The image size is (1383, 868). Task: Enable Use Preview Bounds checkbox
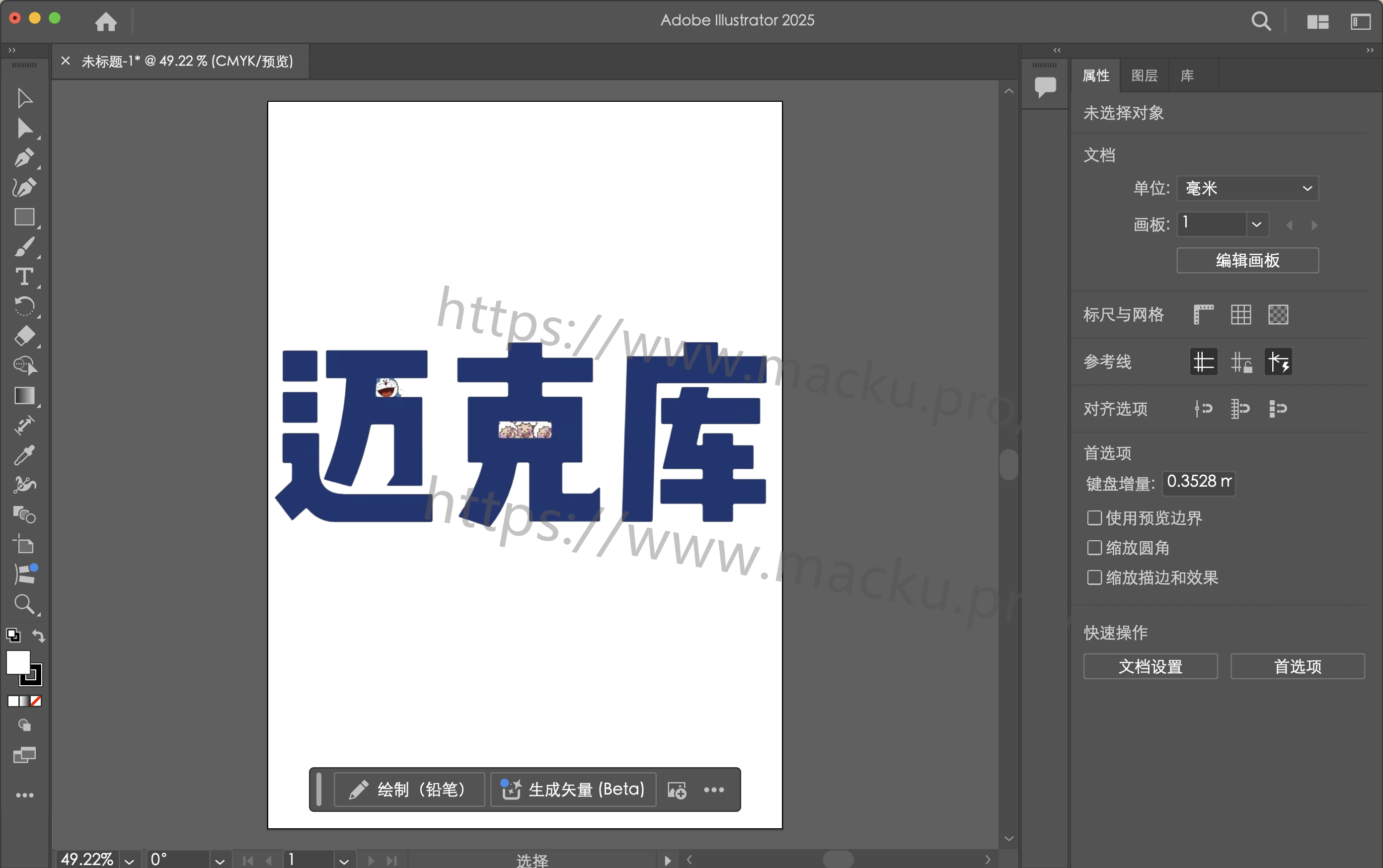1094,518
